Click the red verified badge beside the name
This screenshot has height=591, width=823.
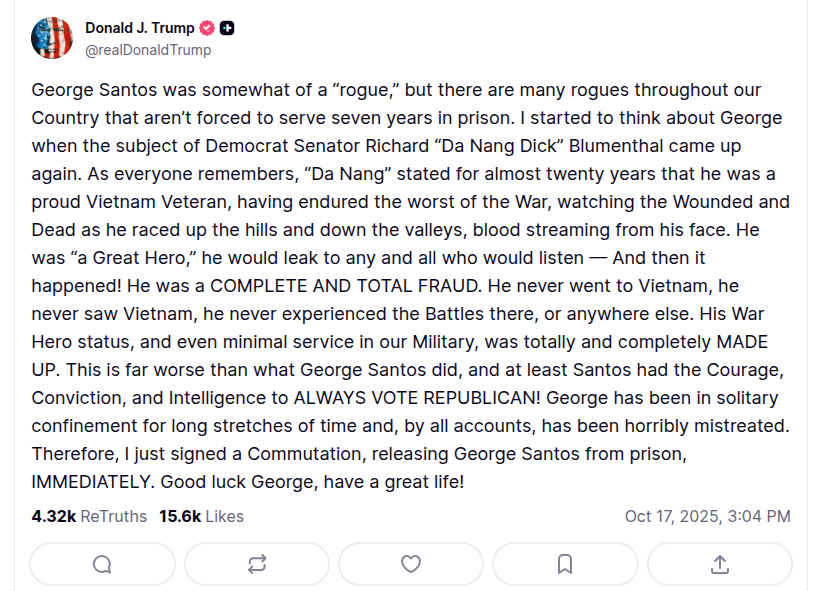[x=207, y=28]
